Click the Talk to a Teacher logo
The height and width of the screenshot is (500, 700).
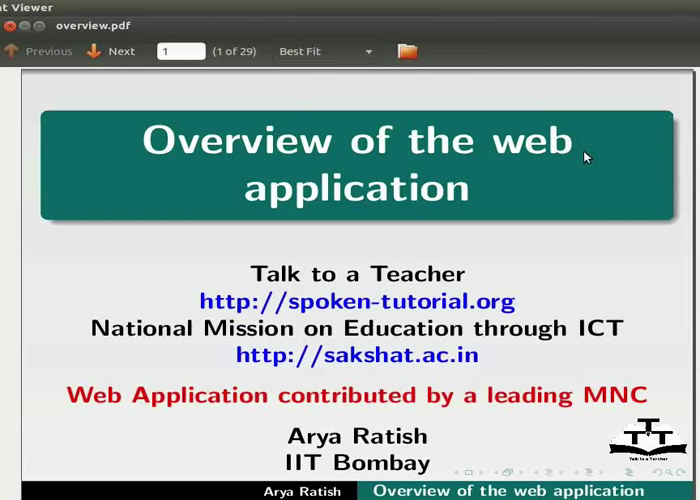pos(647,441)
